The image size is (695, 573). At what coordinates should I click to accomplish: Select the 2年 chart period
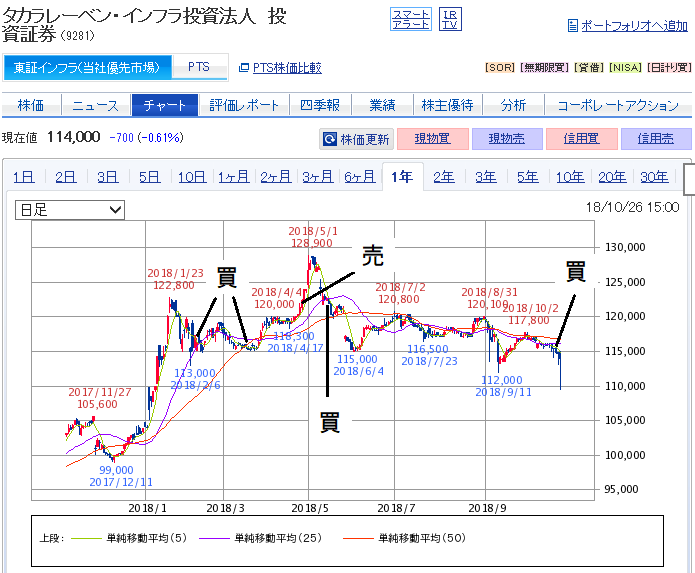(444, 177)
